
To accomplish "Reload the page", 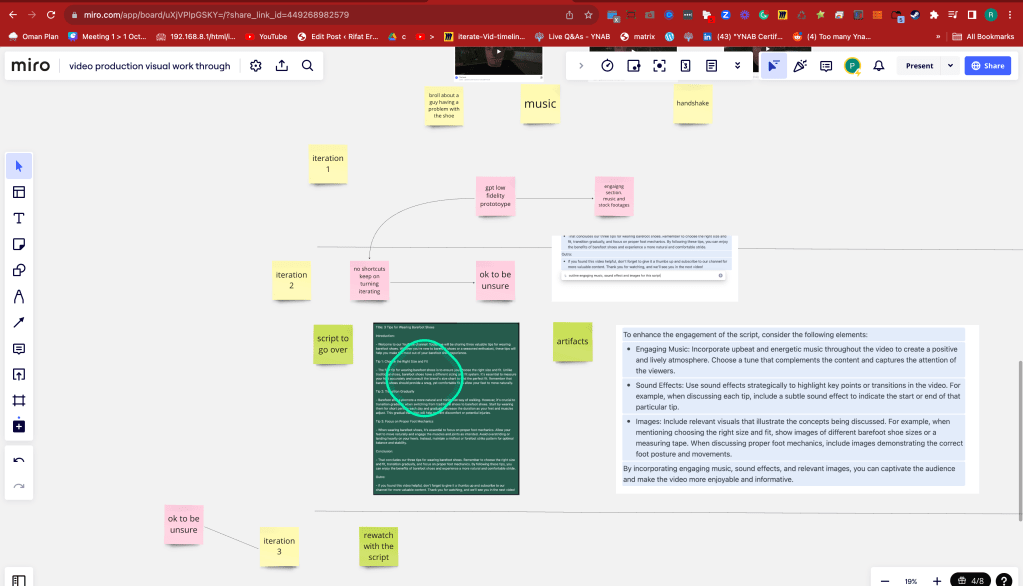I will 51,14.
